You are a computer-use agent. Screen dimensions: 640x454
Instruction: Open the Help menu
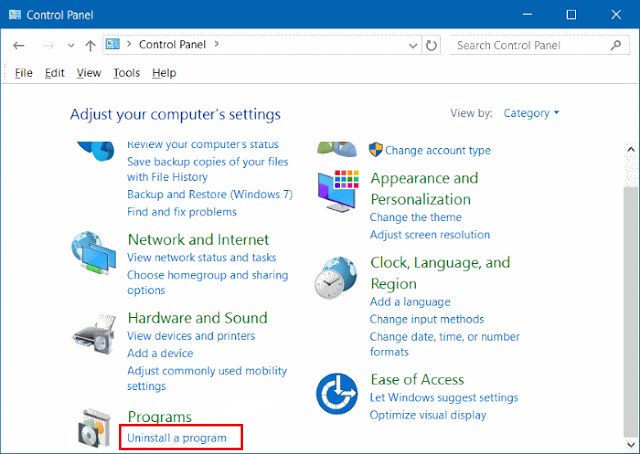coord(164,73)
